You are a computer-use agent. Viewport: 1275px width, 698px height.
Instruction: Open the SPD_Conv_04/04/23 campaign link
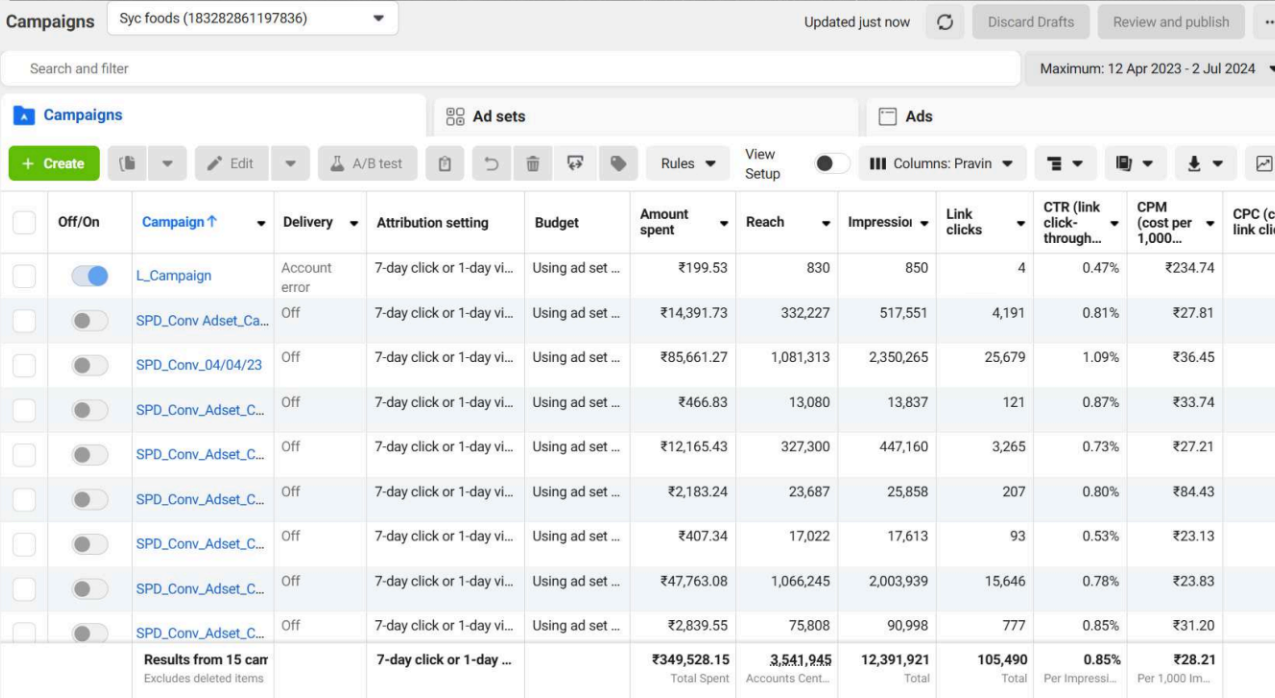199,365
